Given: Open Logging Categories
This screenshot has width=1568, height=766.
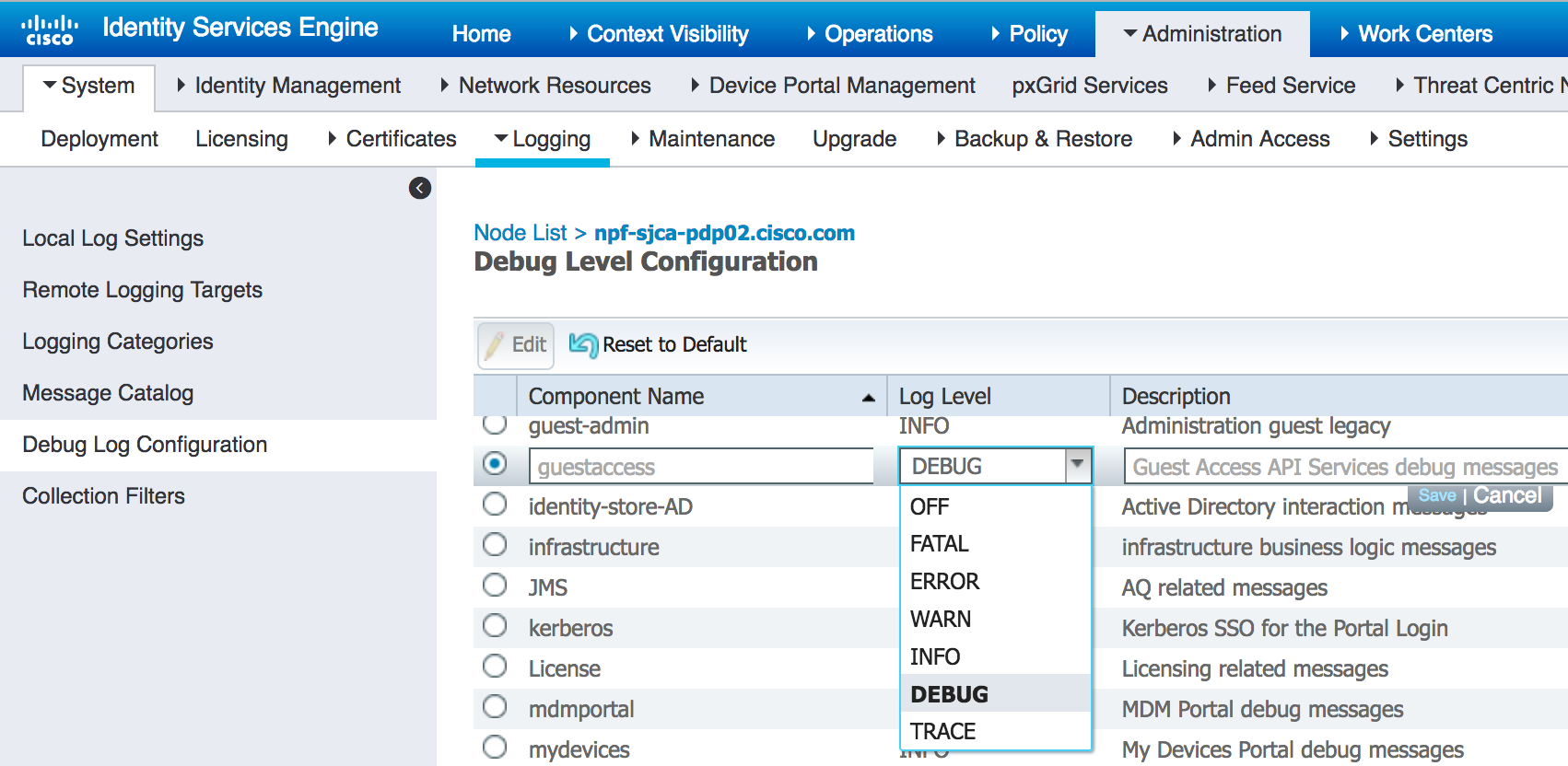Looking at the screenshot, I should [x=117, y=342].
